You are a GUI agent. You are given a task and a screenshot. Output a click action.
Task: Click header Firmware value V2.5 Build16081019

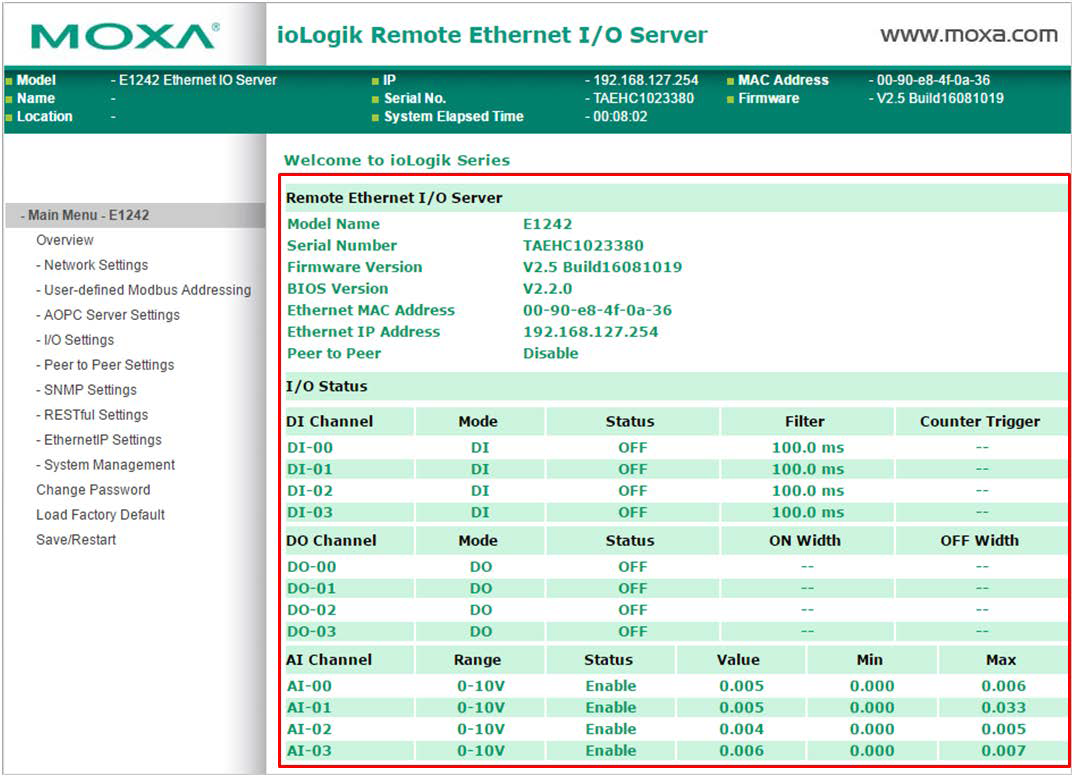point(940,98)
